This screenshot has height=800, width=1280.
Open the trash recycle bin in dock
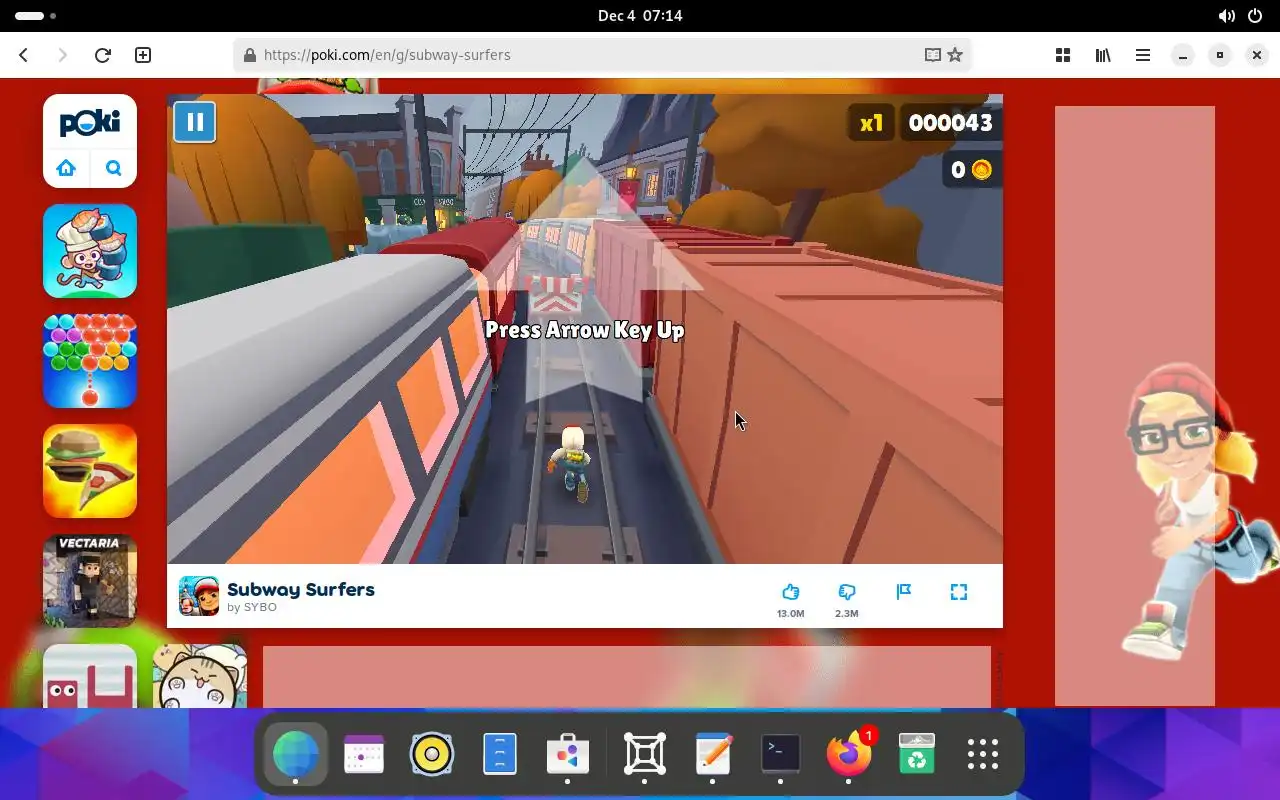[917, 754]
